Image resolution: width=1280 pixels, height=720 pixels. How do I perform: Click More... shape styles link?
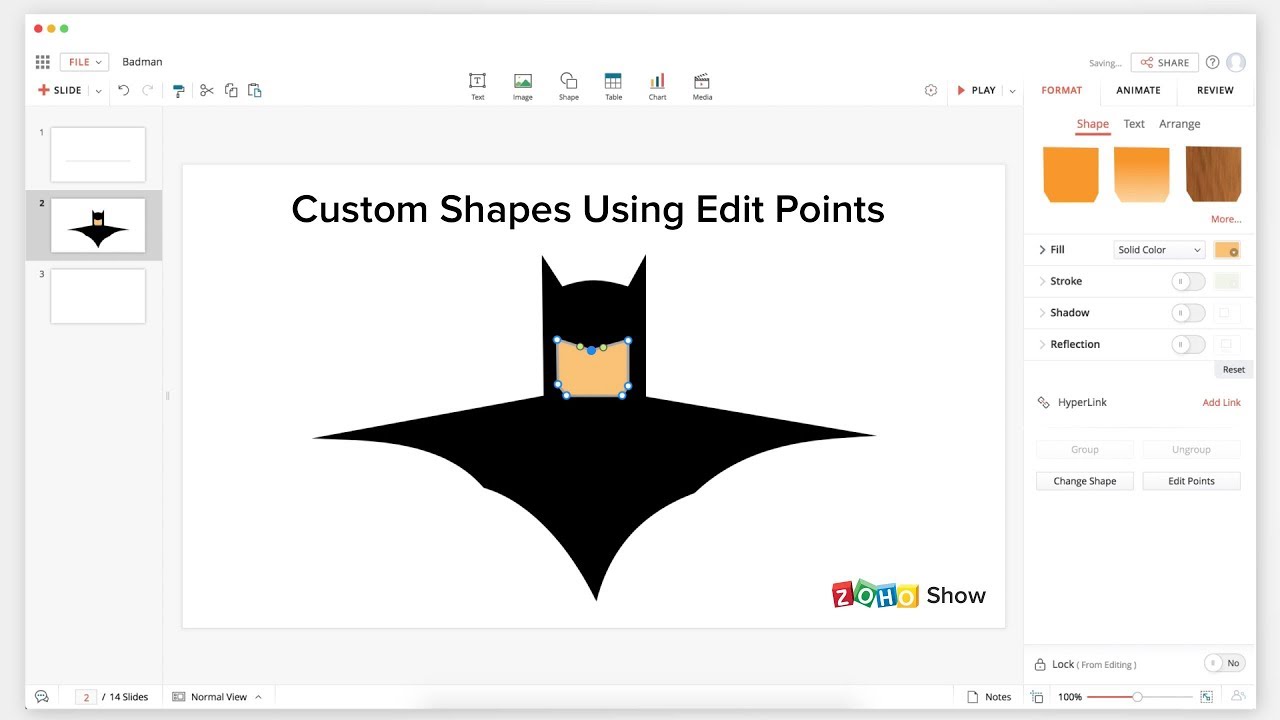click(x=1226, y=219)
